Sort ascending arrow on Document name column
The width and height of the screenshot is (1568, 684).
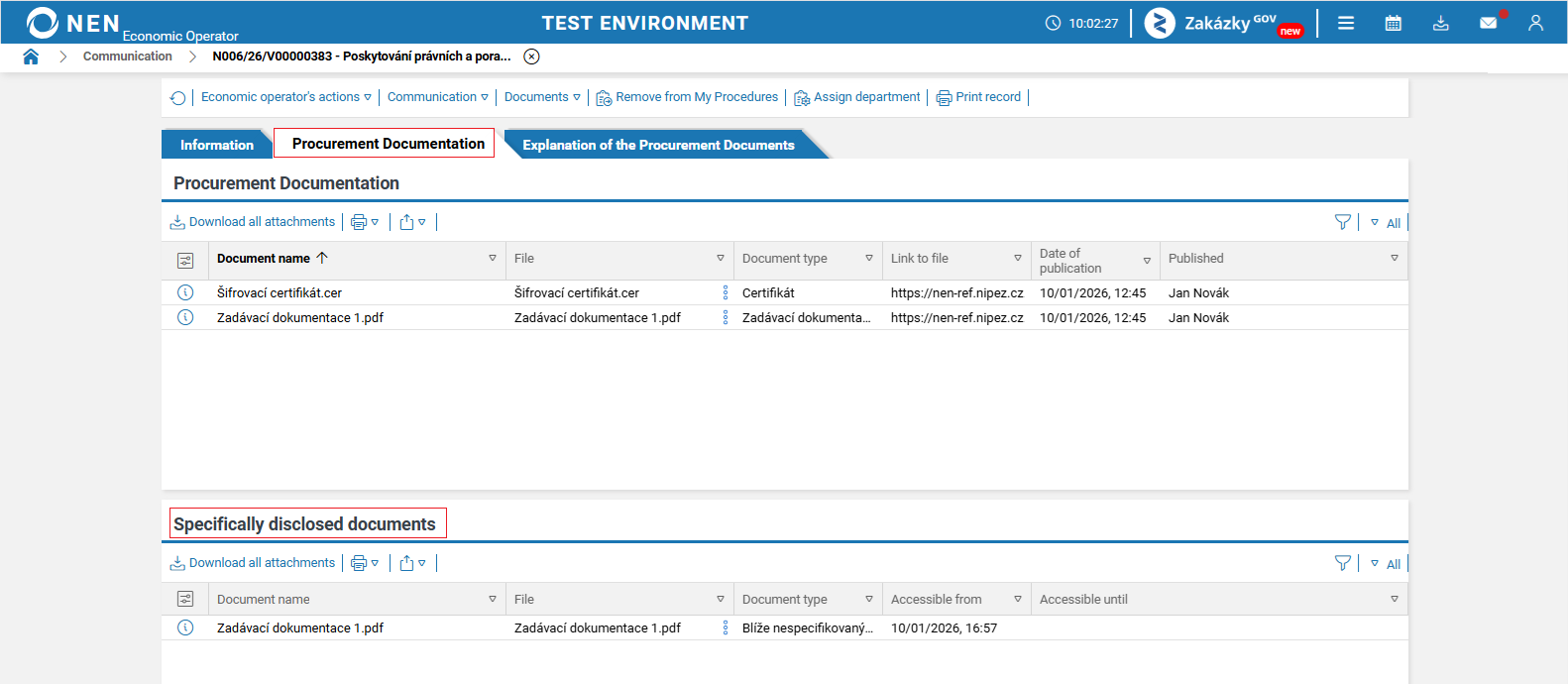coord(322,258)
